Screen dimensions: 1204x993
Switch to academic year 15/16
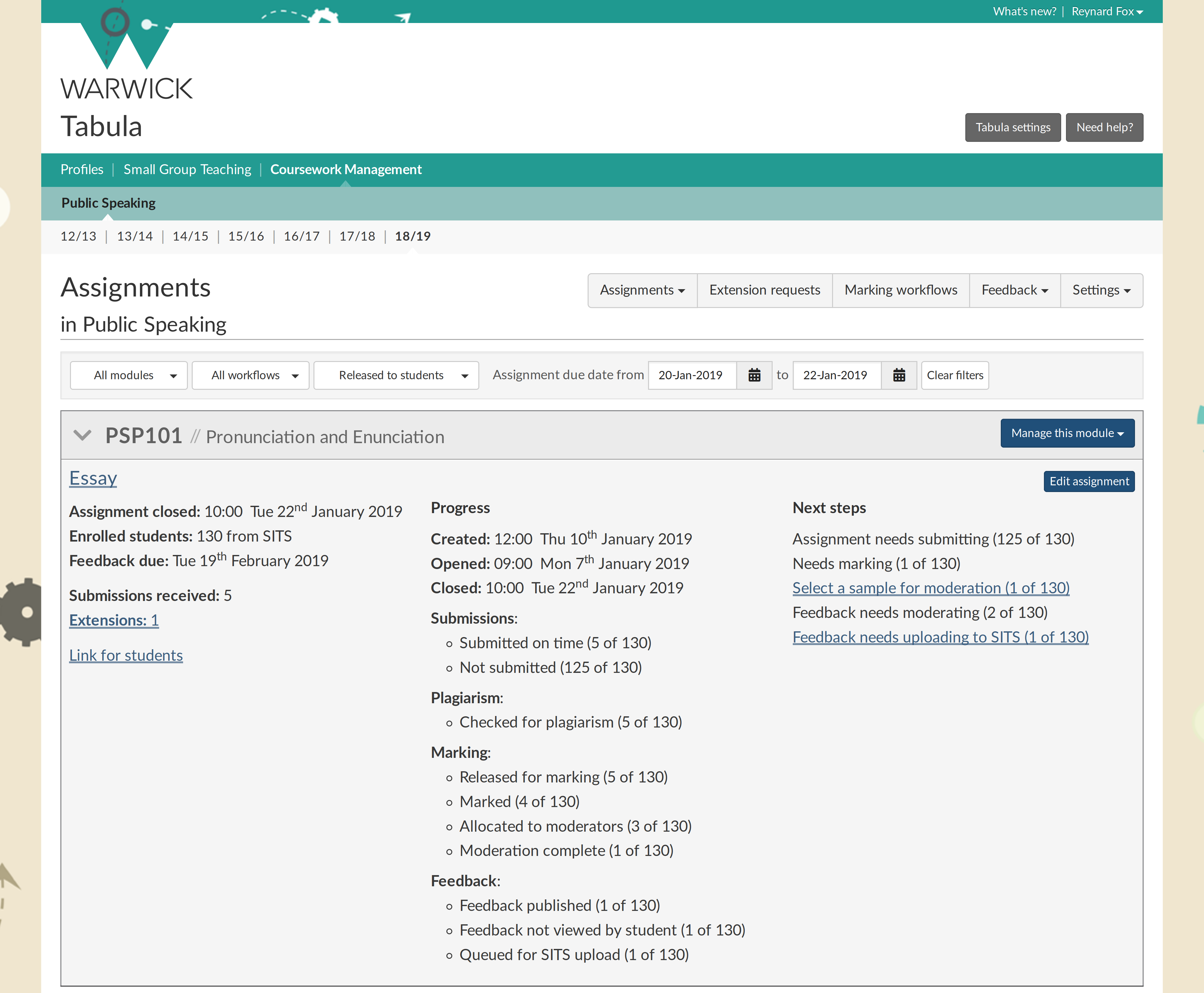point(246,236)
